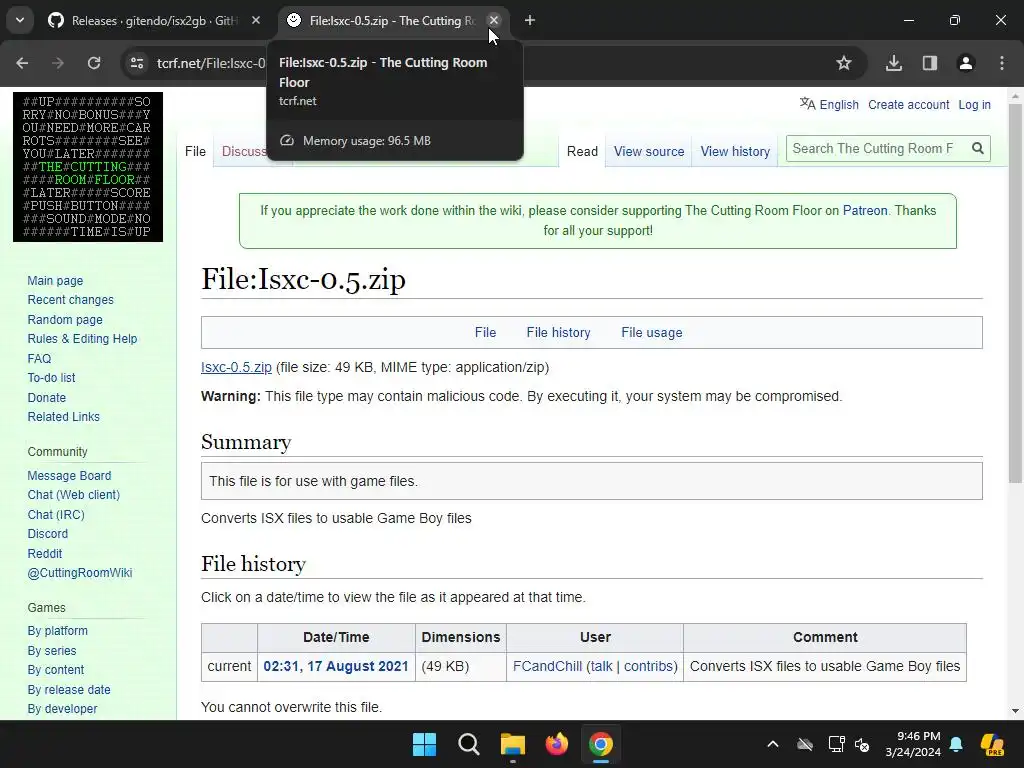Select the File namespace tab
The image size is (1024, 768).
coord(195,152)
